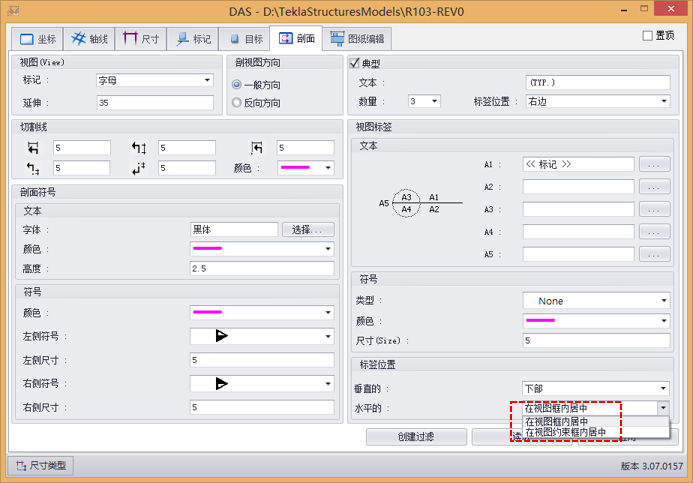Viewport: 693px width, 483px height.
Task: Open the 视图标签 符号 颜色 dropdown
Action: [x=596, y=321]
